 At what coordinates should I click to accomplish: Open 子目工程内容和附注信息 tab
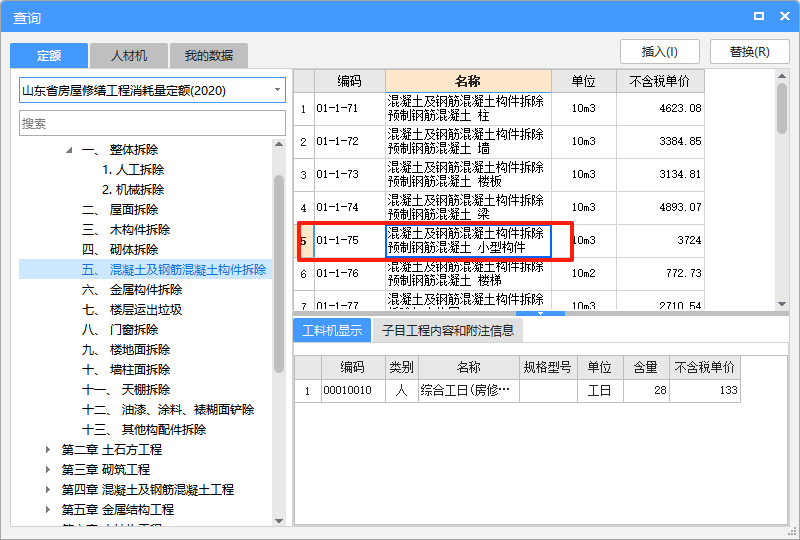point(447,331)
